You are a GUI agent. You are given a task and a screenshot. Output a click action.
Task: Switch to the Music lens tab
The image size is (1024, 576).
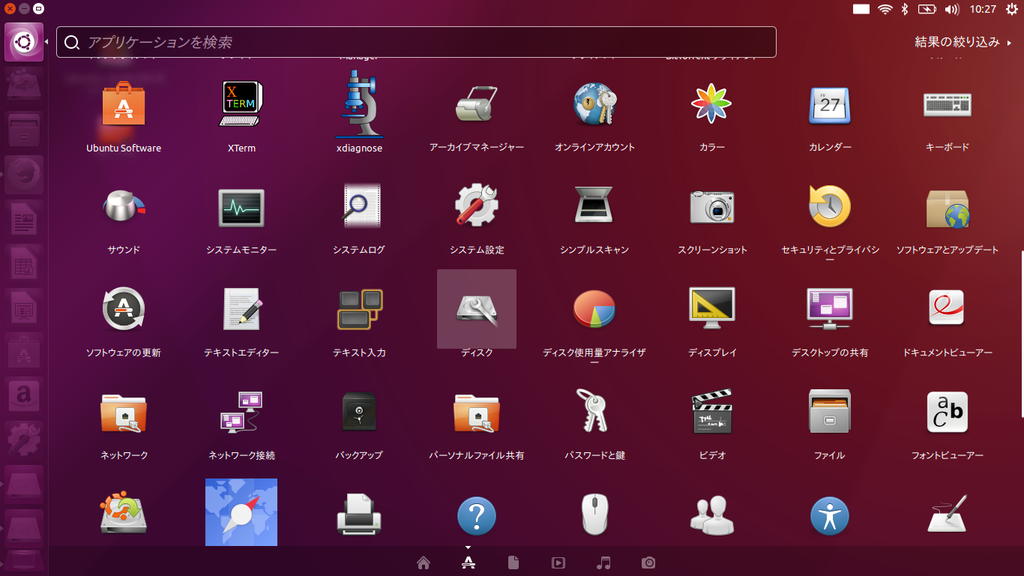coord(603,563)
